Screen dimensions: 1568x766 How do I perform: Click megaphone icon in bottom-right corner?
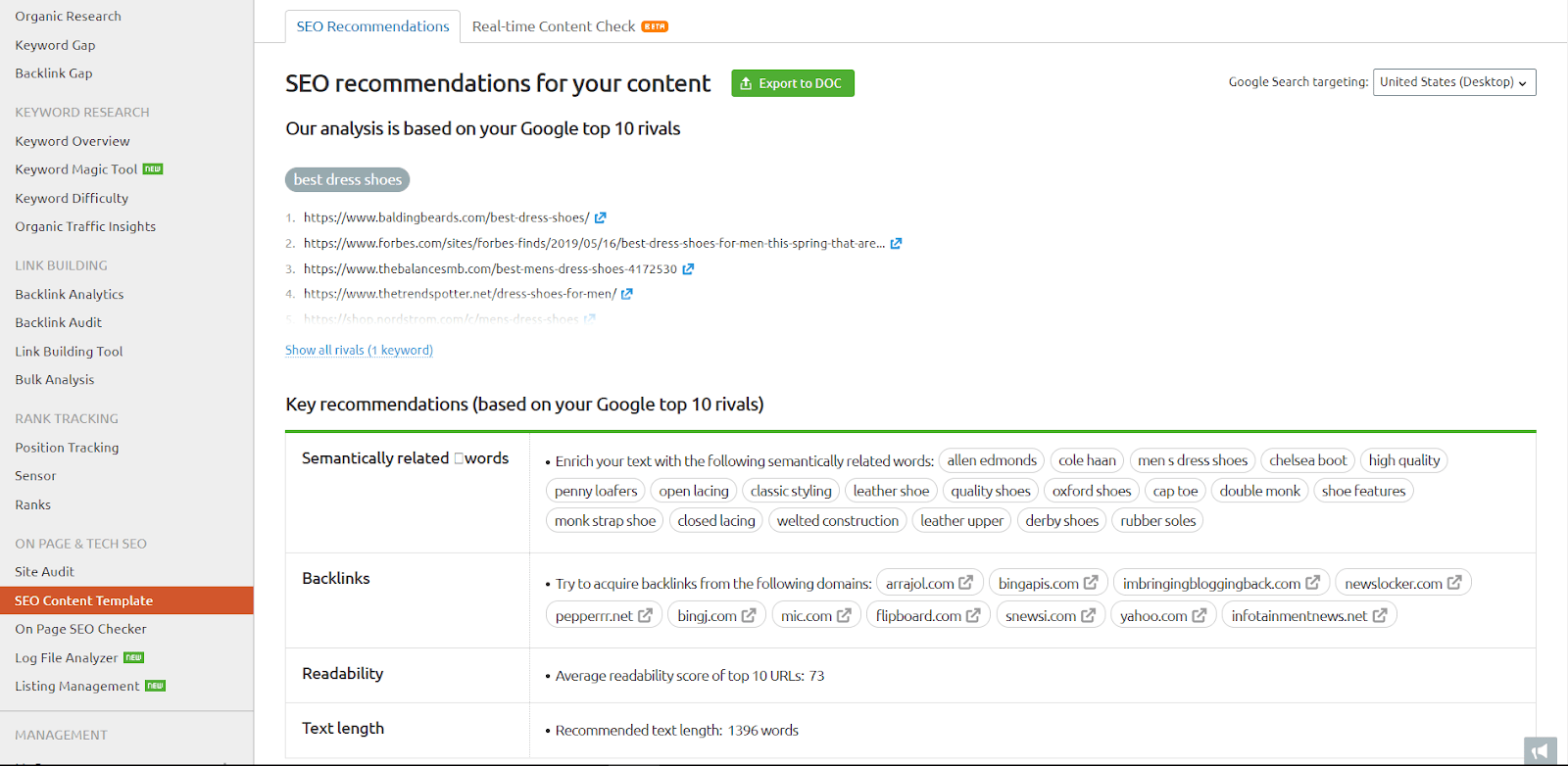(x=1540, y=750)
